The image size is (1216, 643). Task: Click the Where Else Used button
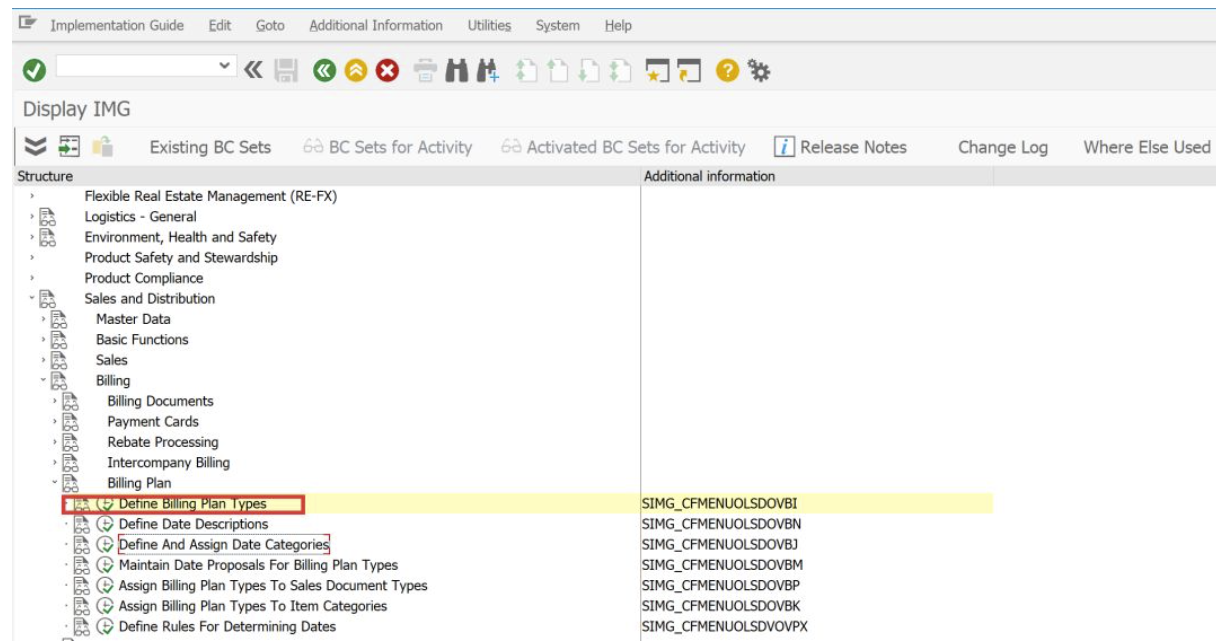[1147, 147]
